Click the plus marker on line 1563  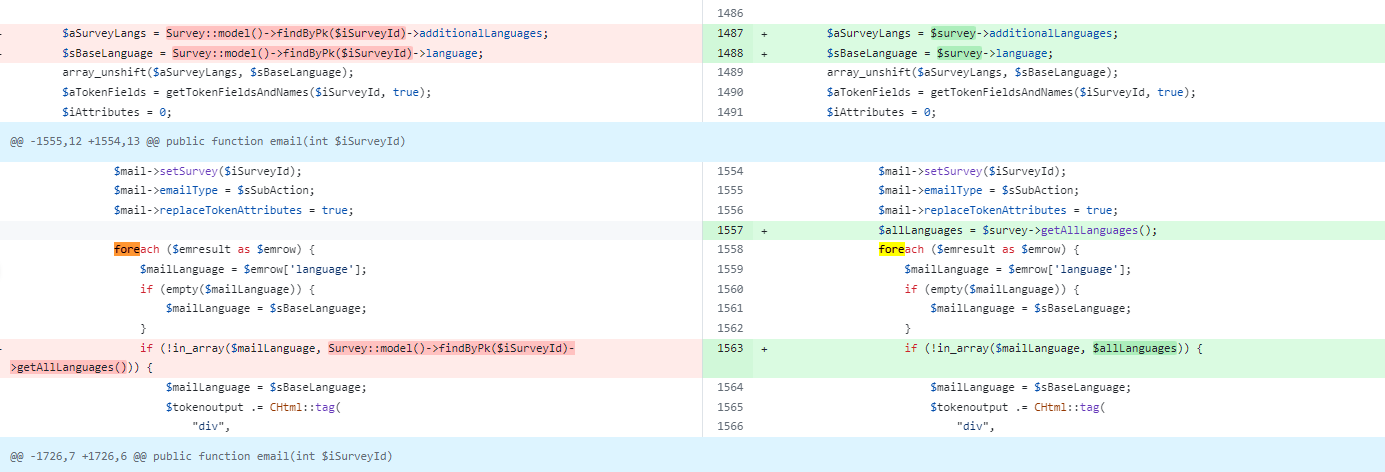tap(765, 349)
